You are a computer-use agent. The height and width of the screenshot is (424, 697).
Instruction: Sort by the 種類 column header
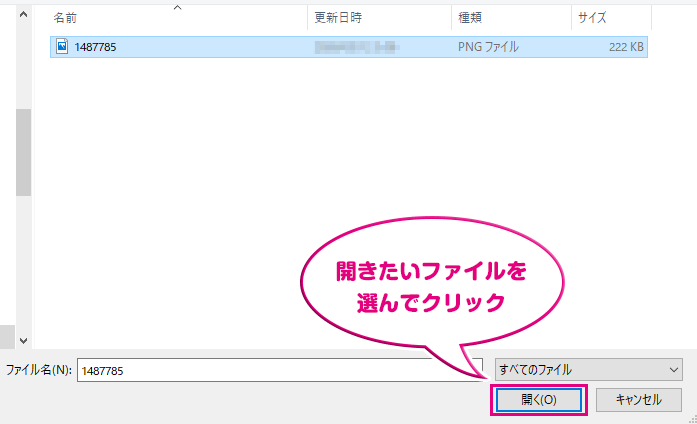(x=470, y=18)
